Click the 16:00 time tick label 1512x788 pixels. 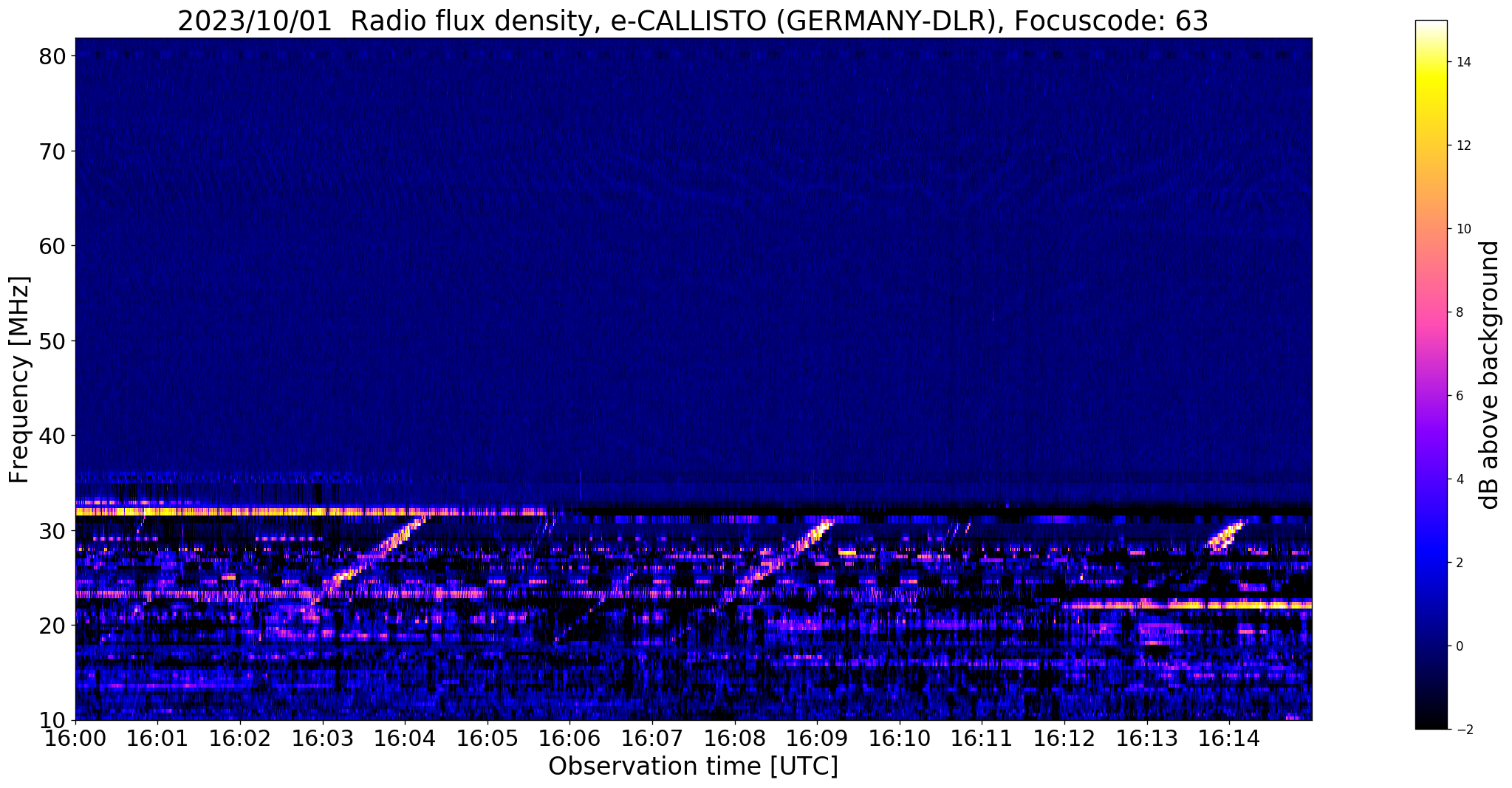pyautogui.click(x=75, y=737)
